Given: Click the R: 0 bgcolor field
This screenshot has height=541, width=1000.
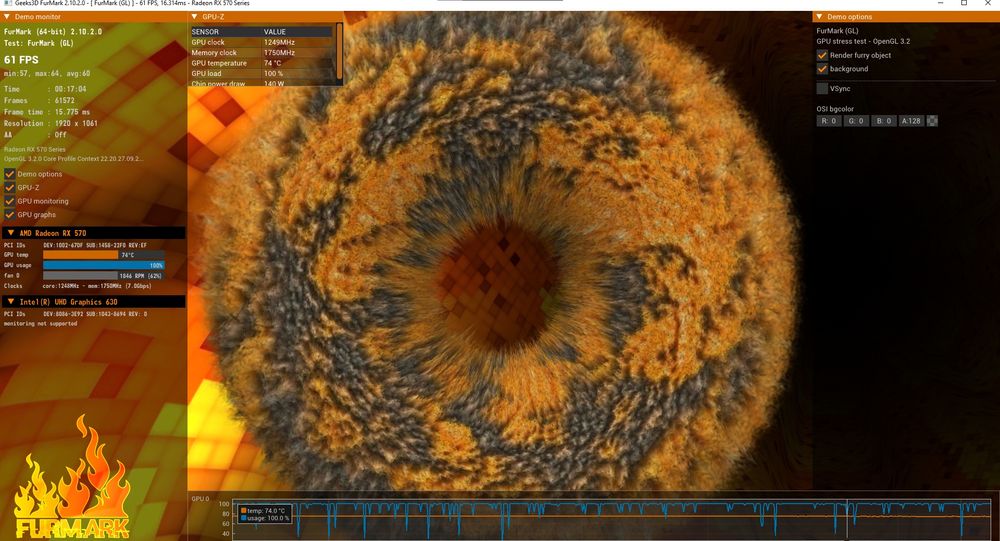Looking at the screenshot, I should [829, 121].
